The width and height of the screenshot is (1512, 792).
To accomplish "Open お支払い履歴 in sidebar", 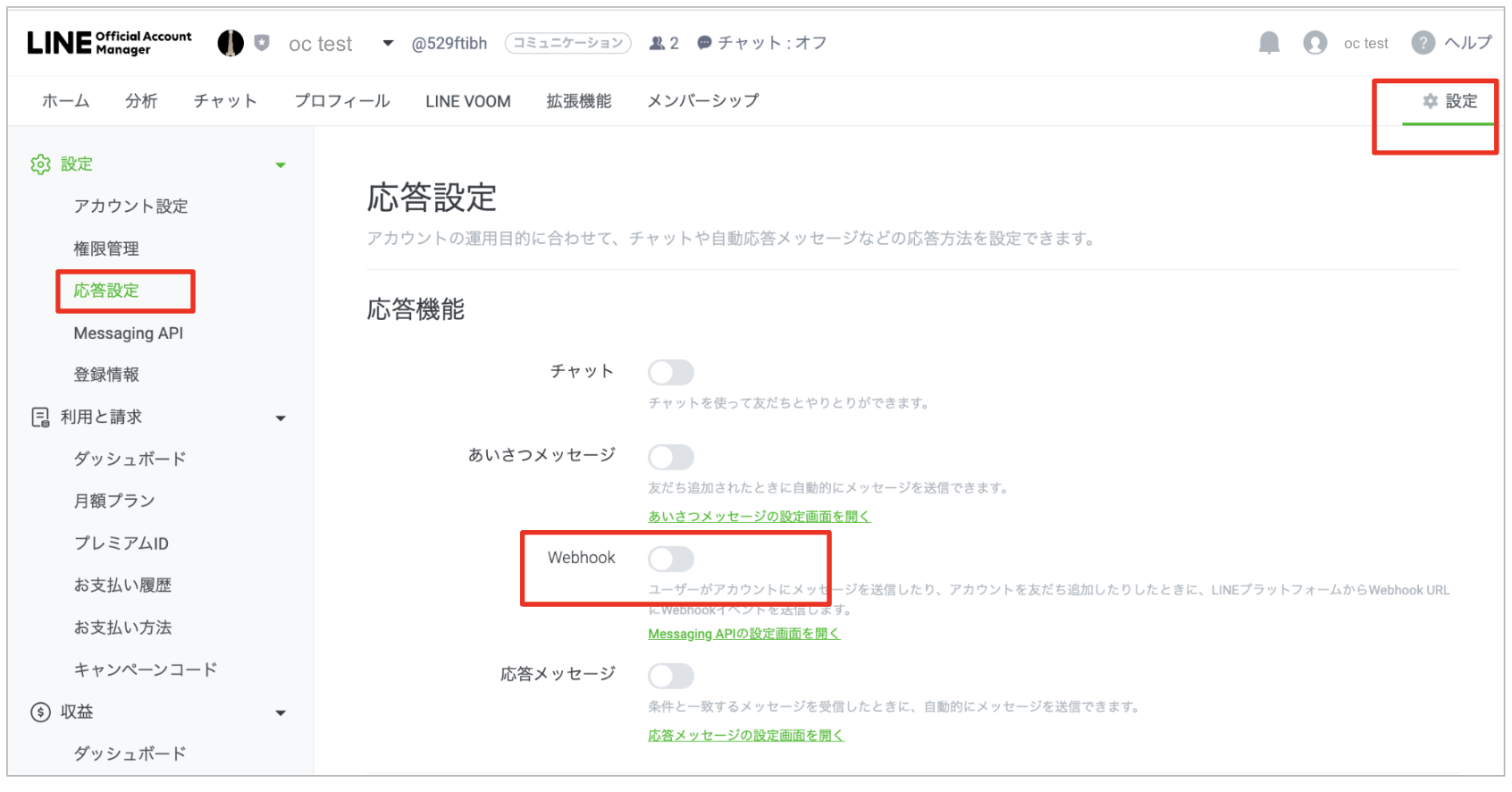I will (122, 586).
